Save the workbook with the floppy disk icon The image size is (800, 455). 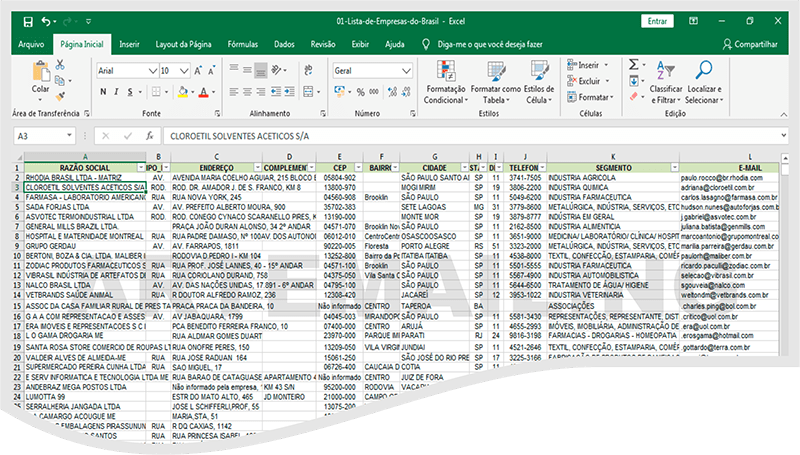(x=28, y=21)
